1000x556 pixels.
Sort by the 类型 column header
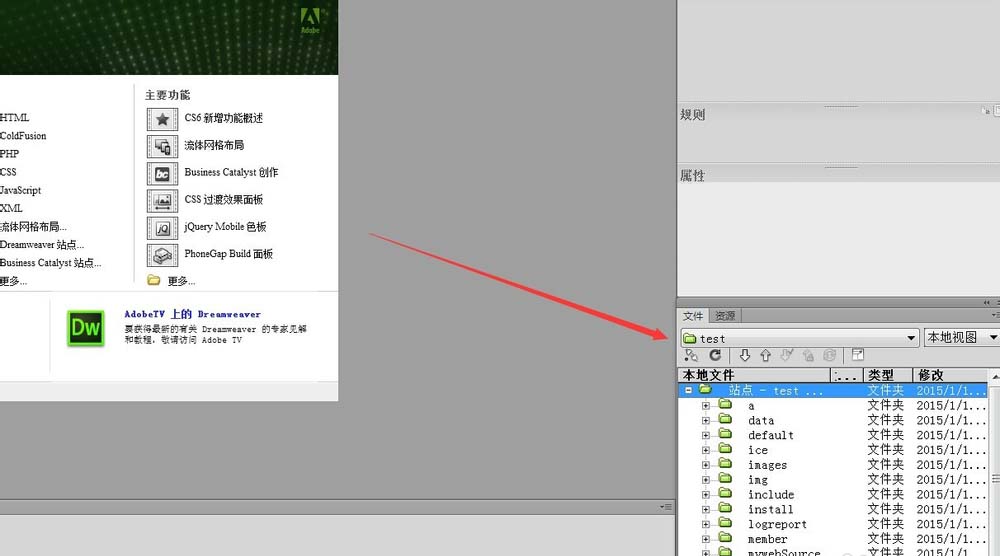coord(888,375)
